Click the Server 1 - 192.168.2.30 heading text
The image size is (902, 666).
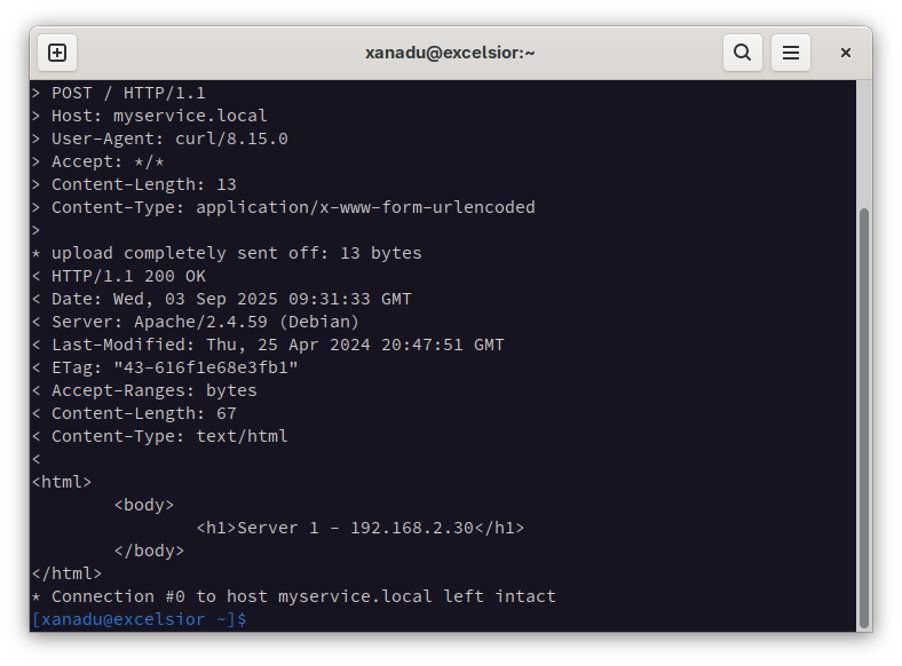[x=362, y=527]
